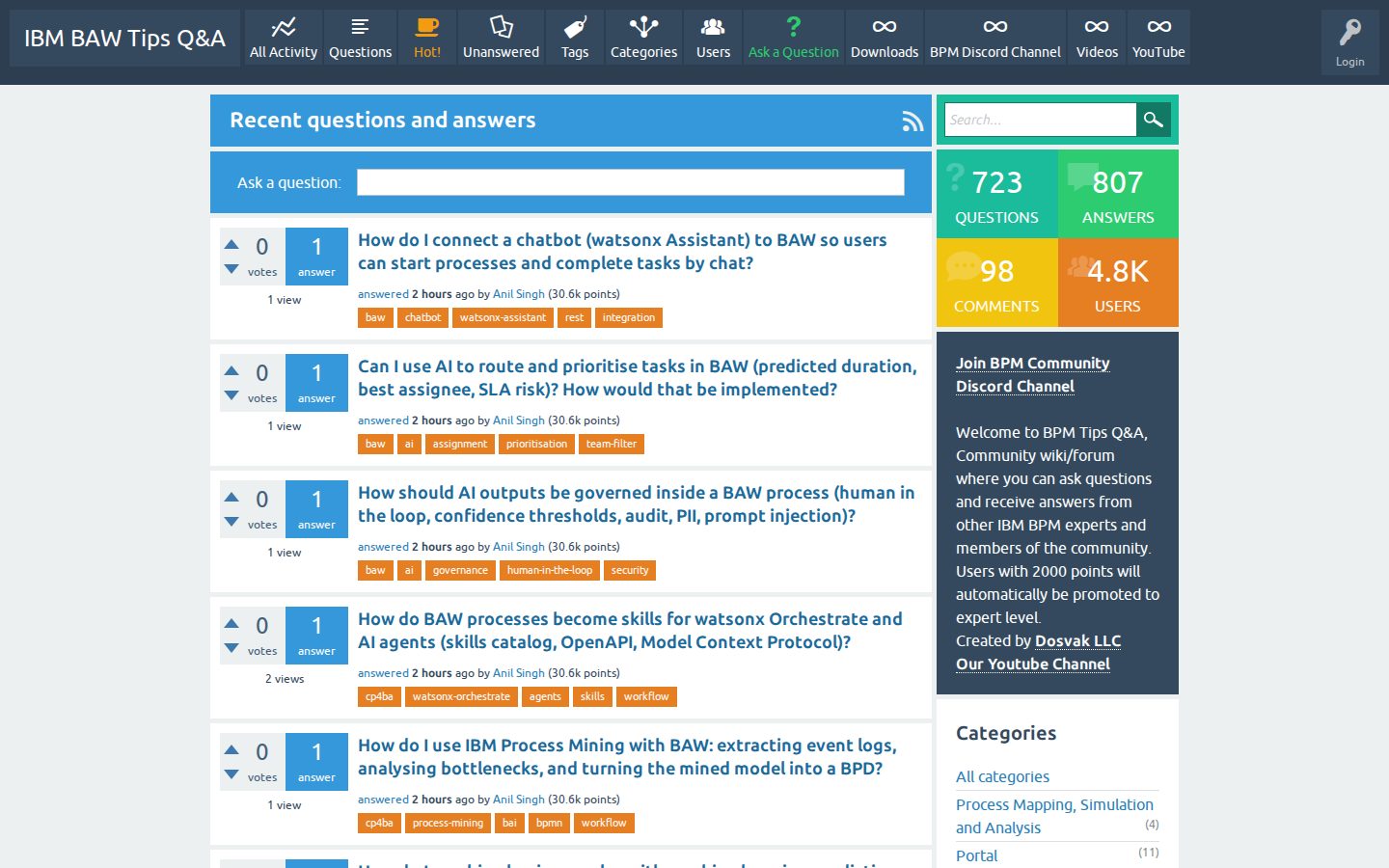This screenshot has width=1389, height=868.
Task: Select the 'bai' tag
Action: tap(509, 823)
